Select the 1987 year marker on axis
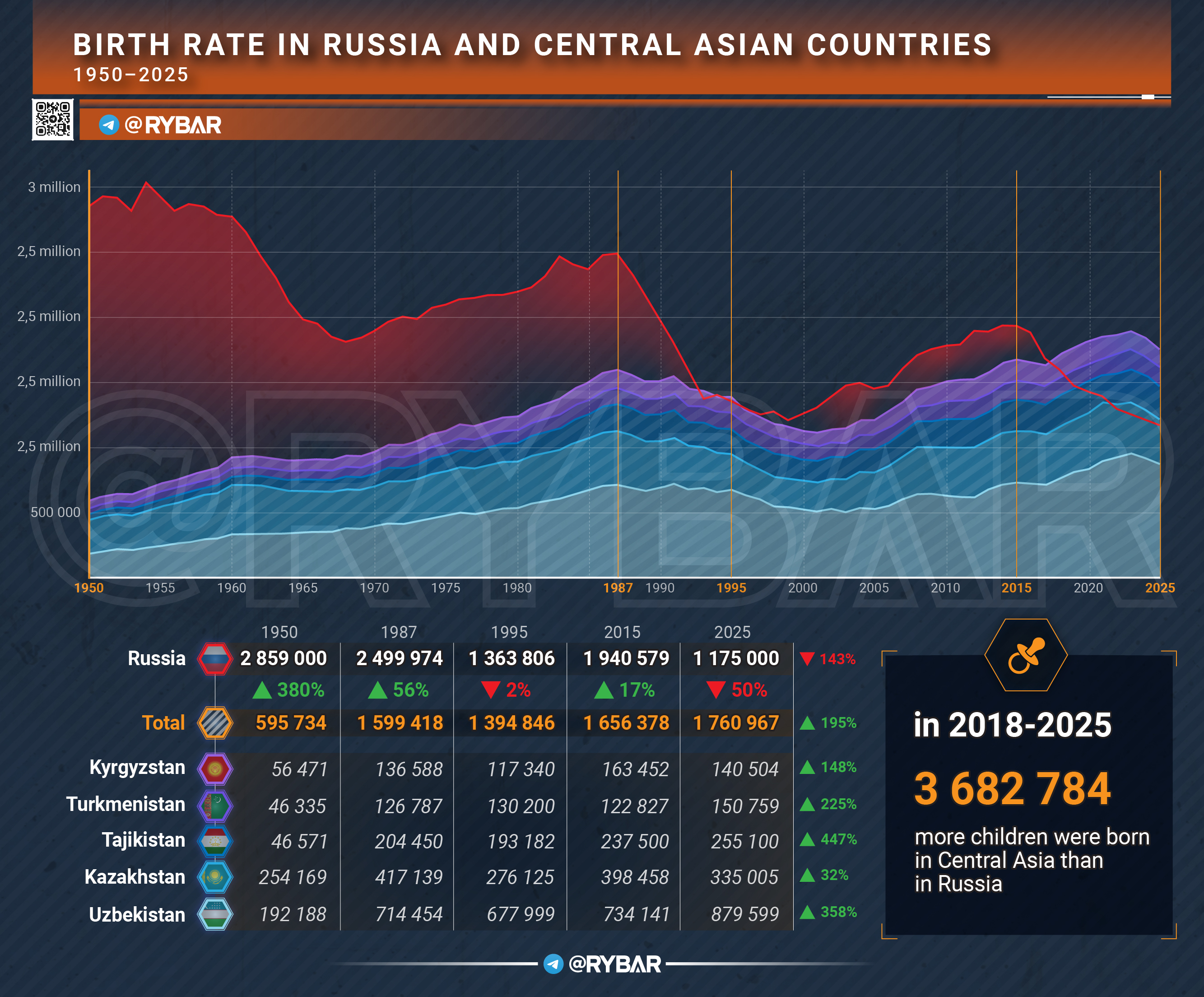 (x=618, y=587)
